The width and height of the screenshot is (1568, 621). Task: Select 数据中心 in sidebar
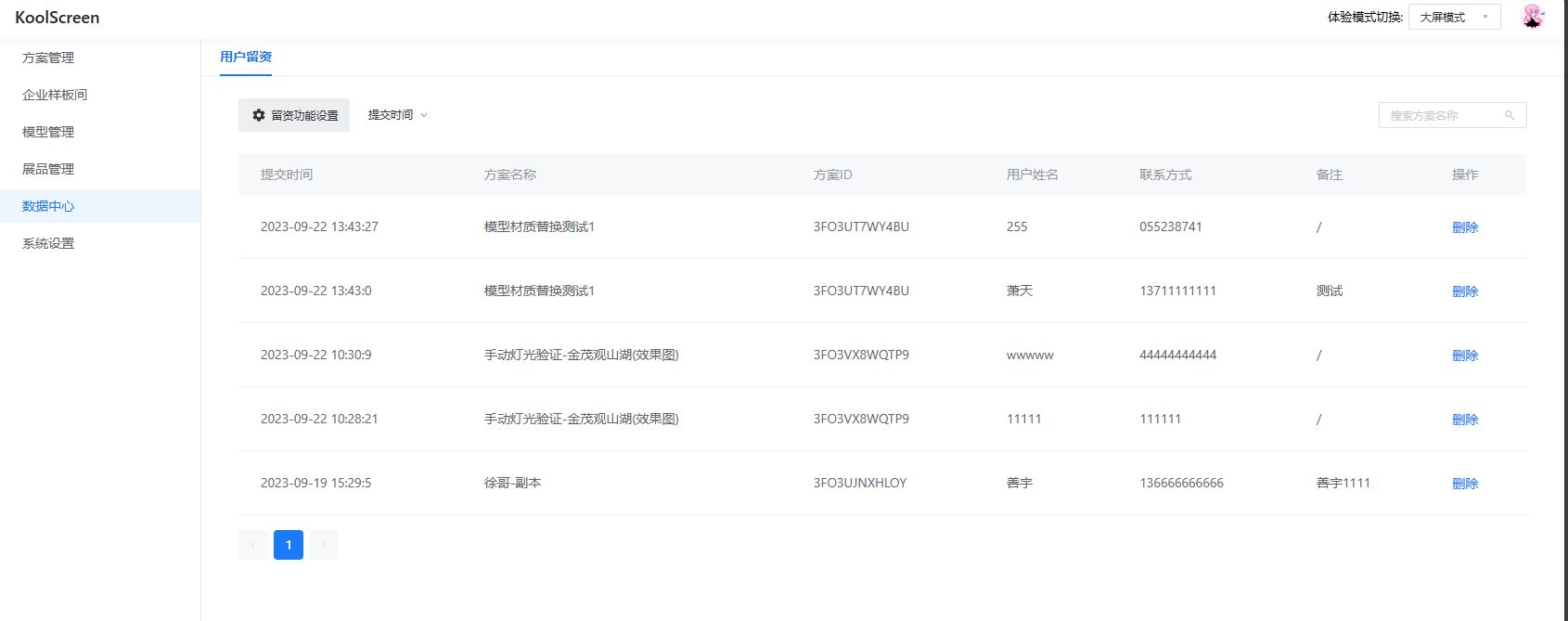click(x=48, y=206)
